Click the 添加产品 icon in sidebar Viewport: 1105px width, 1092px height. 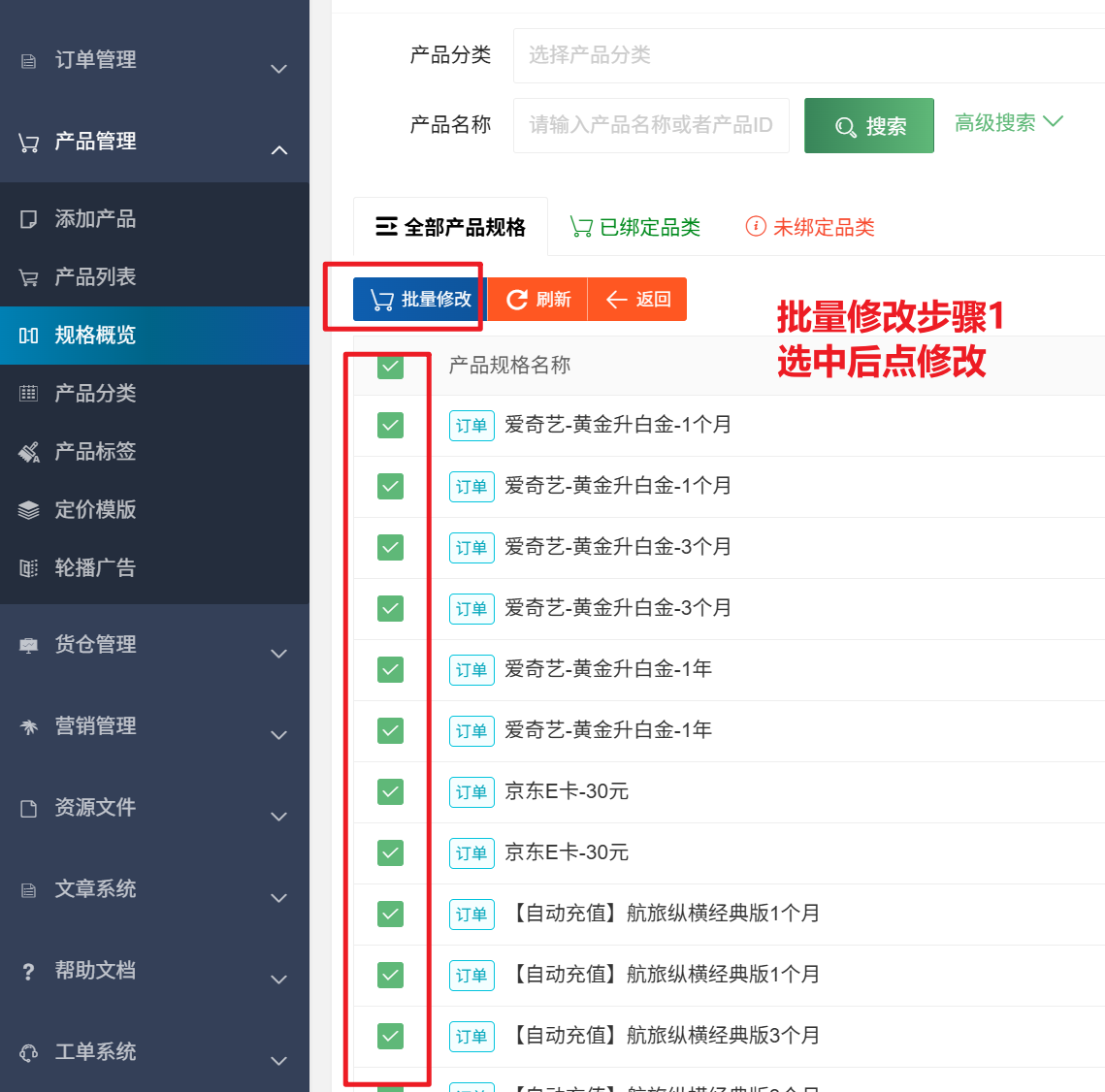(29, 219)
